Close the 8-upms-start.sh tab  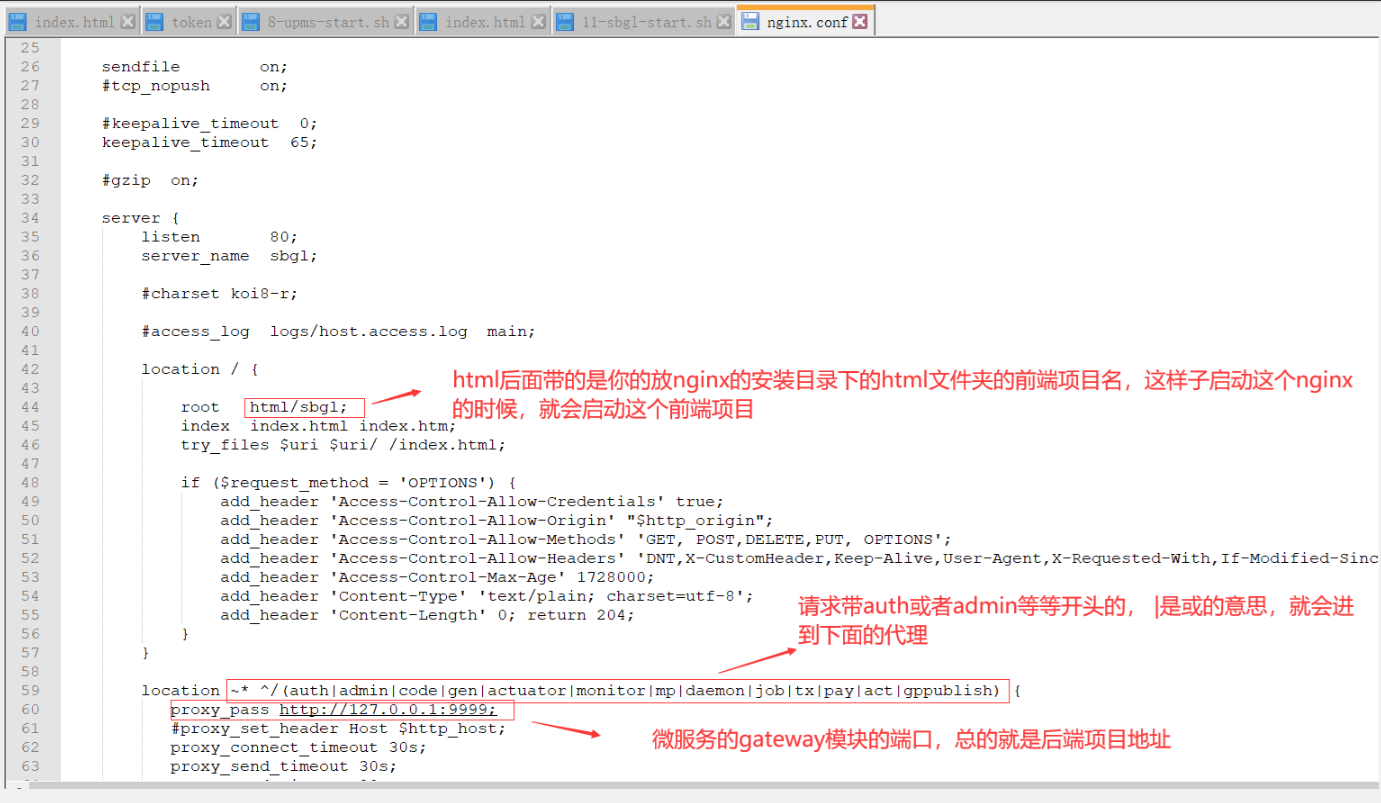[402, 22]
